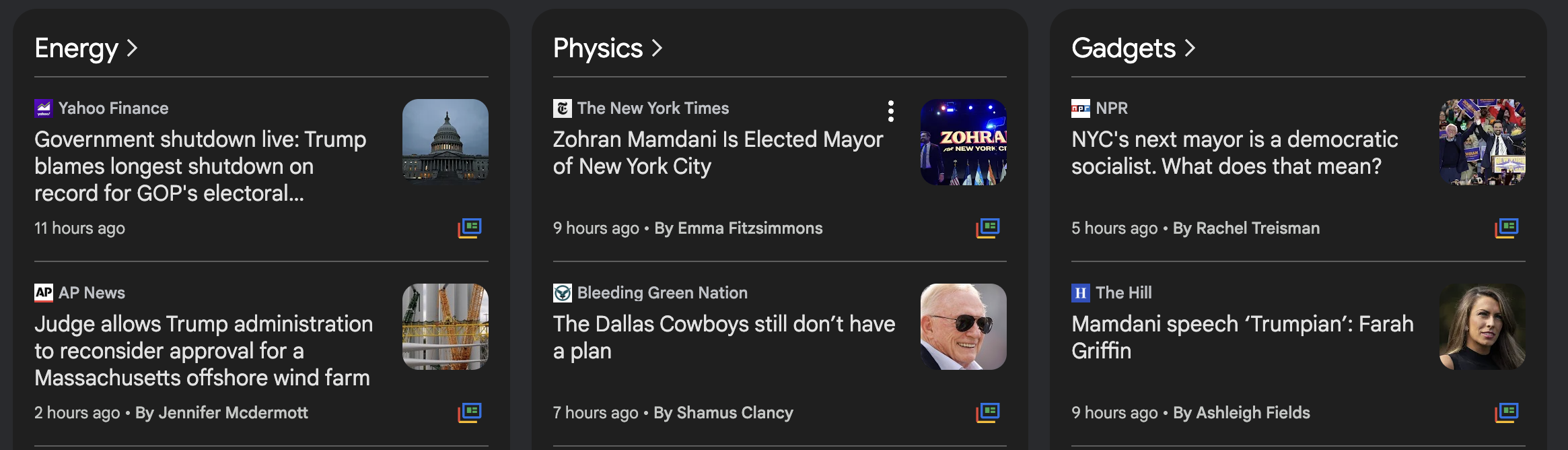Viewport: 1568px width, 450px height.
Task: Click The Hill source name
Action: [1123, 293]
